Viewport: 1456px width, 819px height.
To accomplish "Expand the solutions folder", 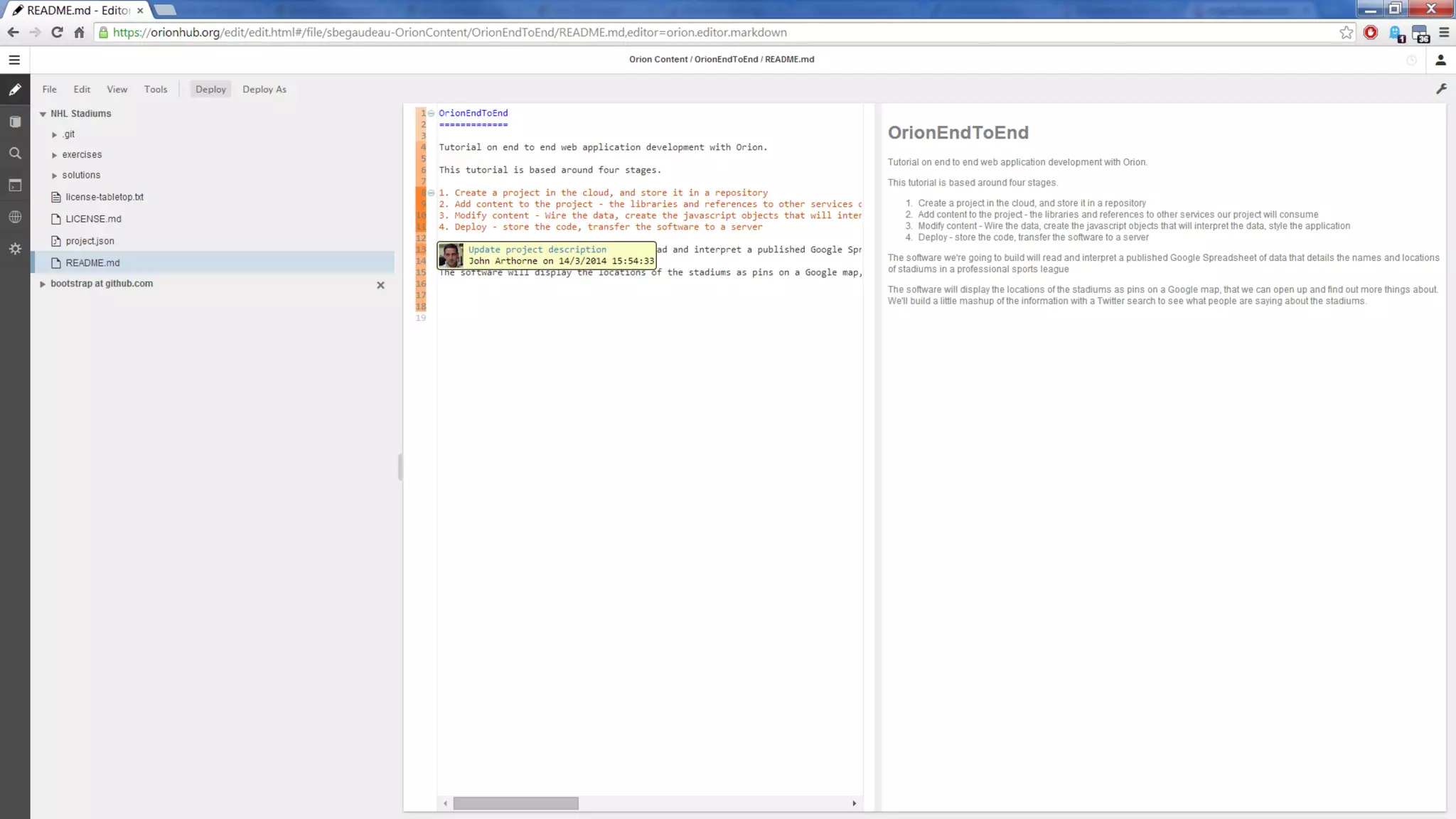I will pyautogui.click(x=54, y=176).
